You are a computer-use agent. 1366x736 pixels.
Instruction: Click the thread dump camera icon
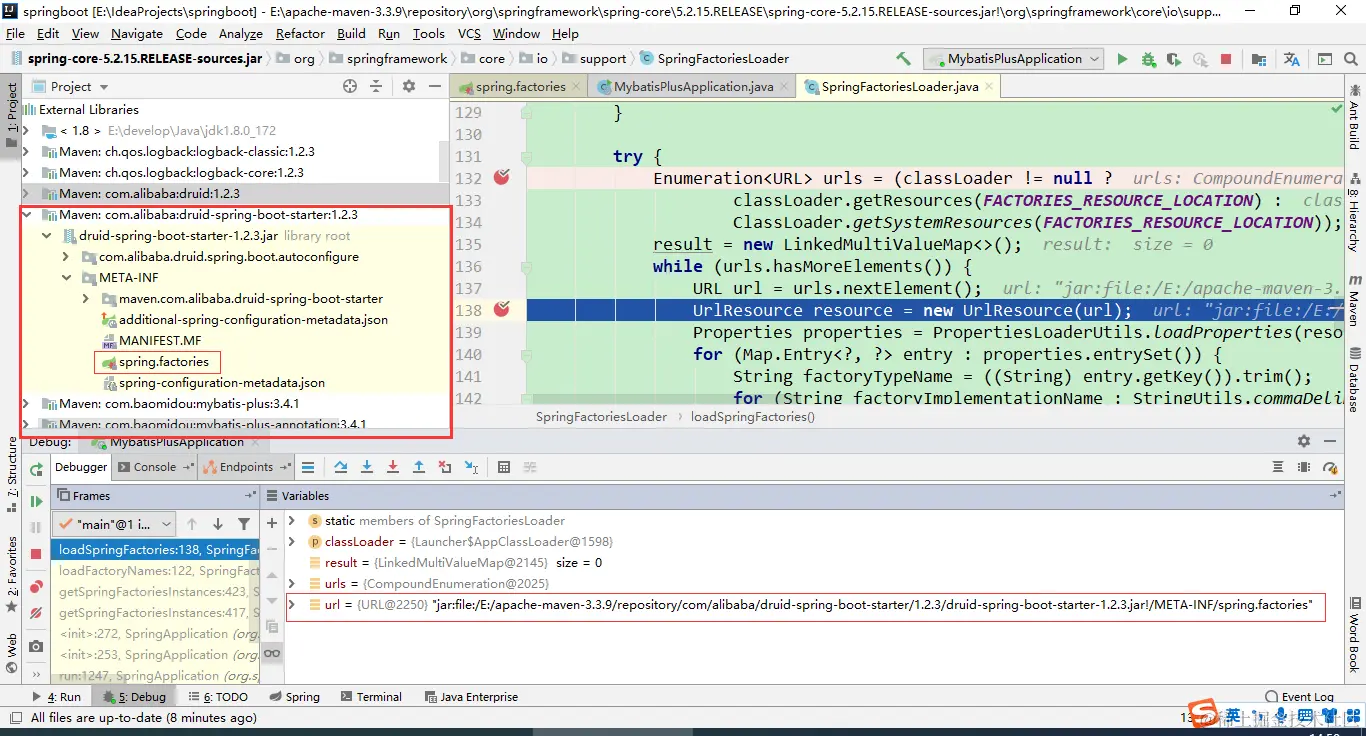(36, 647)
